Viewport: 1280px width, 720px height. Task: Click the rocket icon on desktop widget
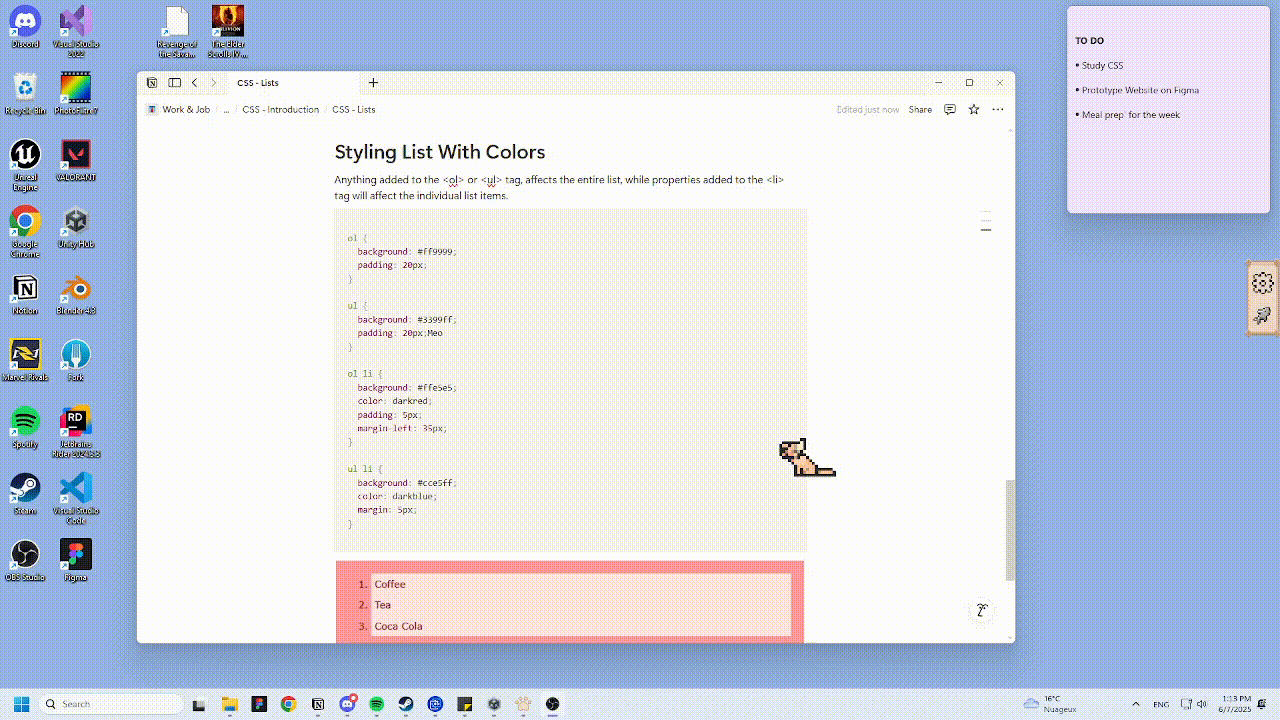1262,316
